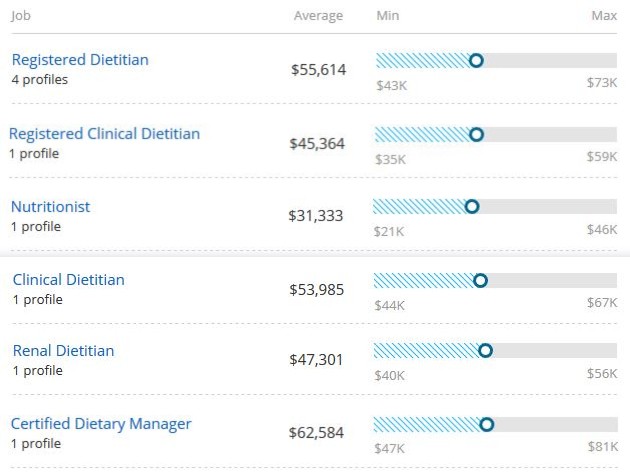The width and height of the screenshot is (630, 474).
Task: Sort by the Average column header
Action: coord(318,16)
